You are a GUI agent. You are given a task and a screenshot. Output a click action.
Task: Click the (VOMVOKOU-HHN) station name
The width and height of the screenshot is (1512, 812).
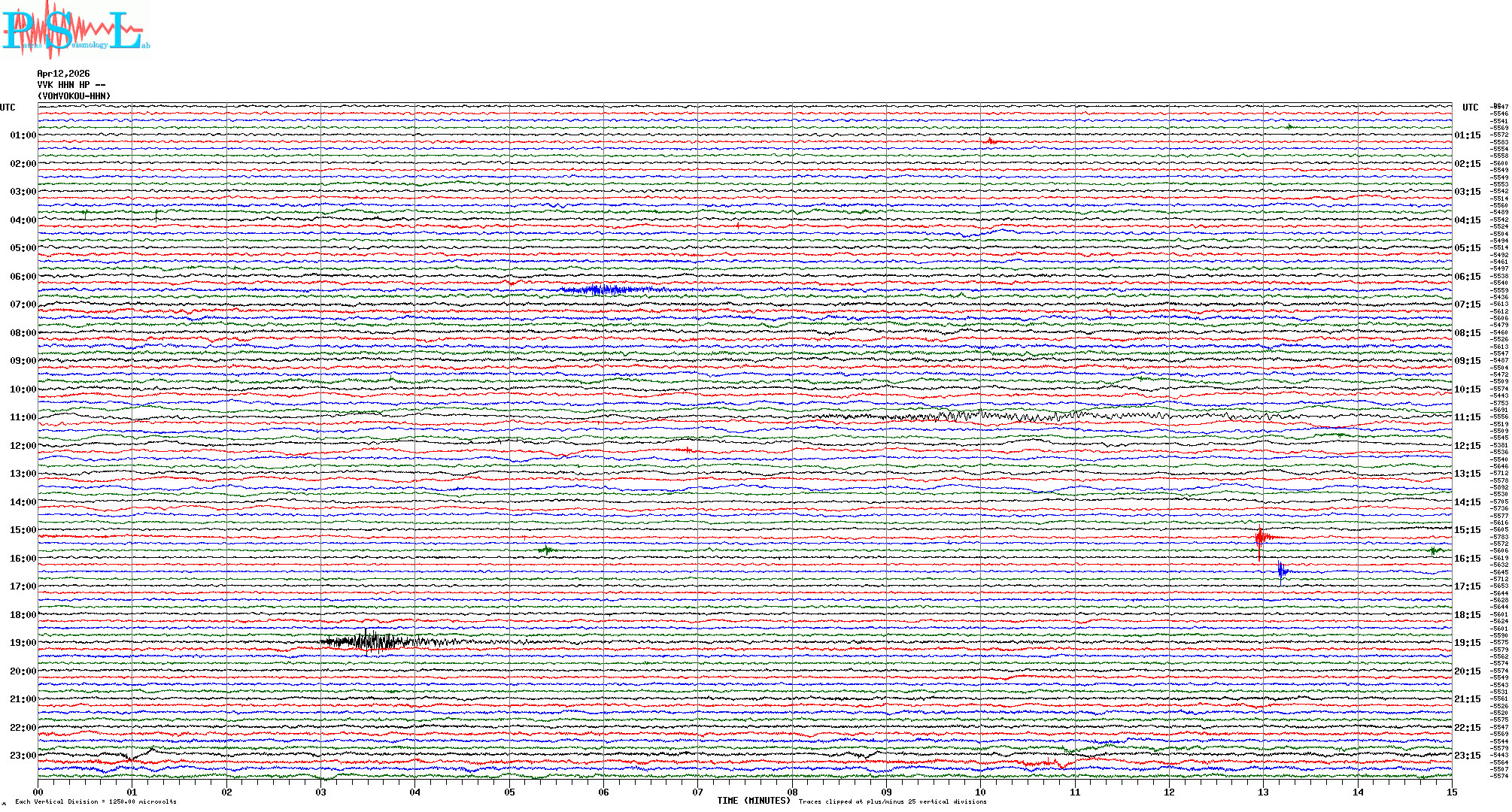pos(74,96)
